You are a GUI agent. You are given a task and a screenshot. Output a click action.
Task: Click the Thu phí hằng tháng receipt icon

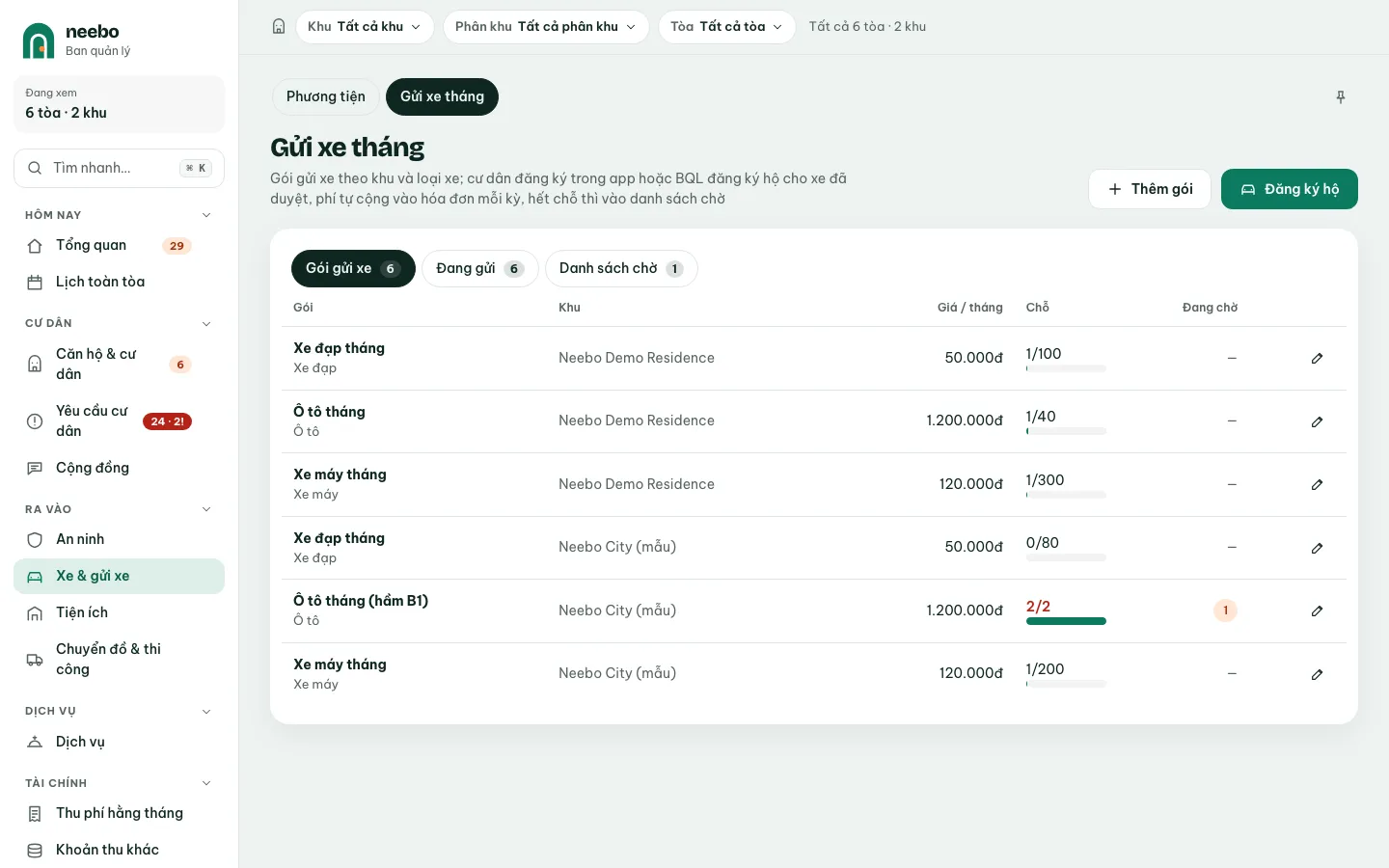click(35, 814)
